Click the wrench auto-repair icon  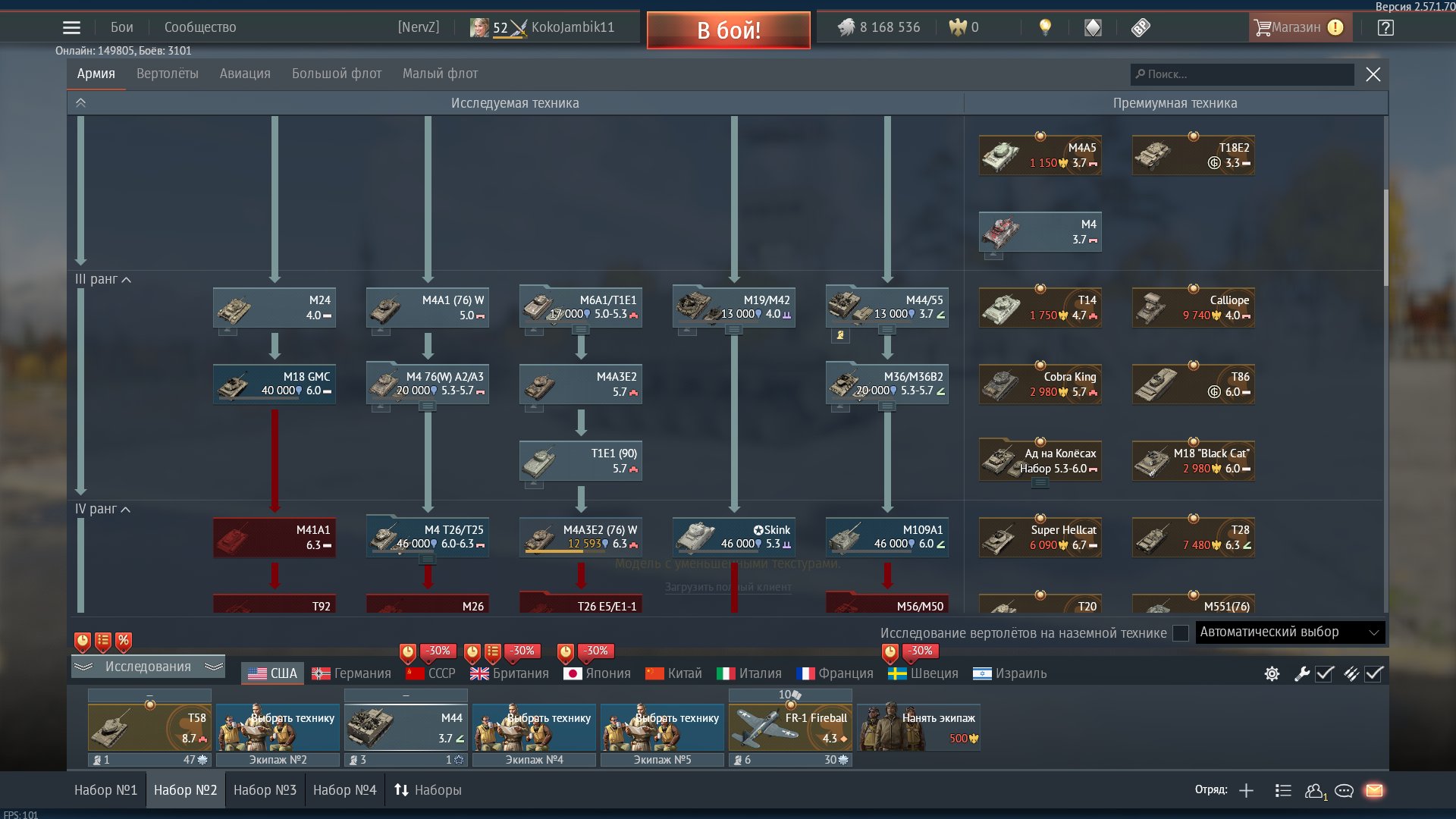point(1302,673)
